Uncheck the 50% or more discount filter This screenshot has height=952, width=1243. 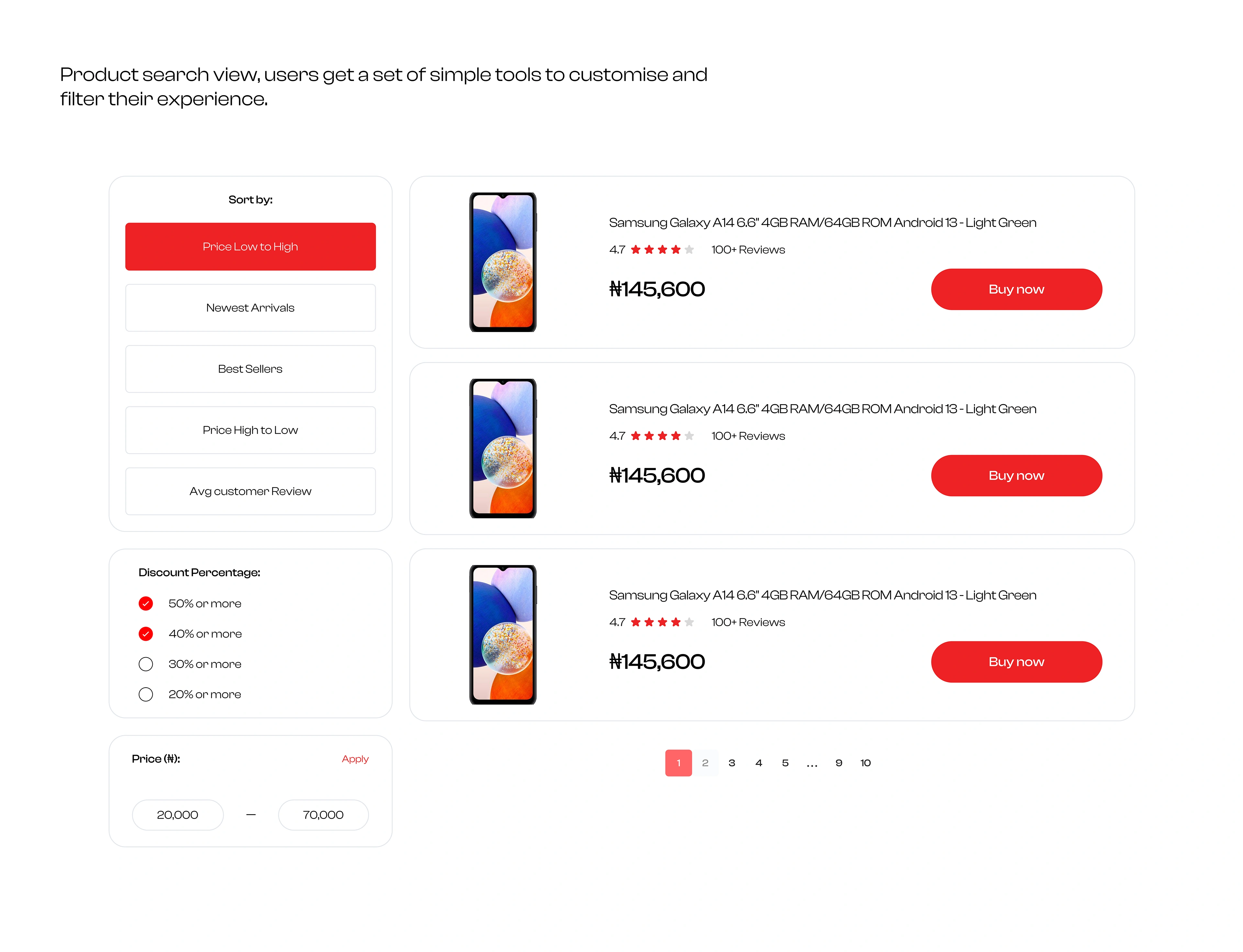click(x=146, y=603)
